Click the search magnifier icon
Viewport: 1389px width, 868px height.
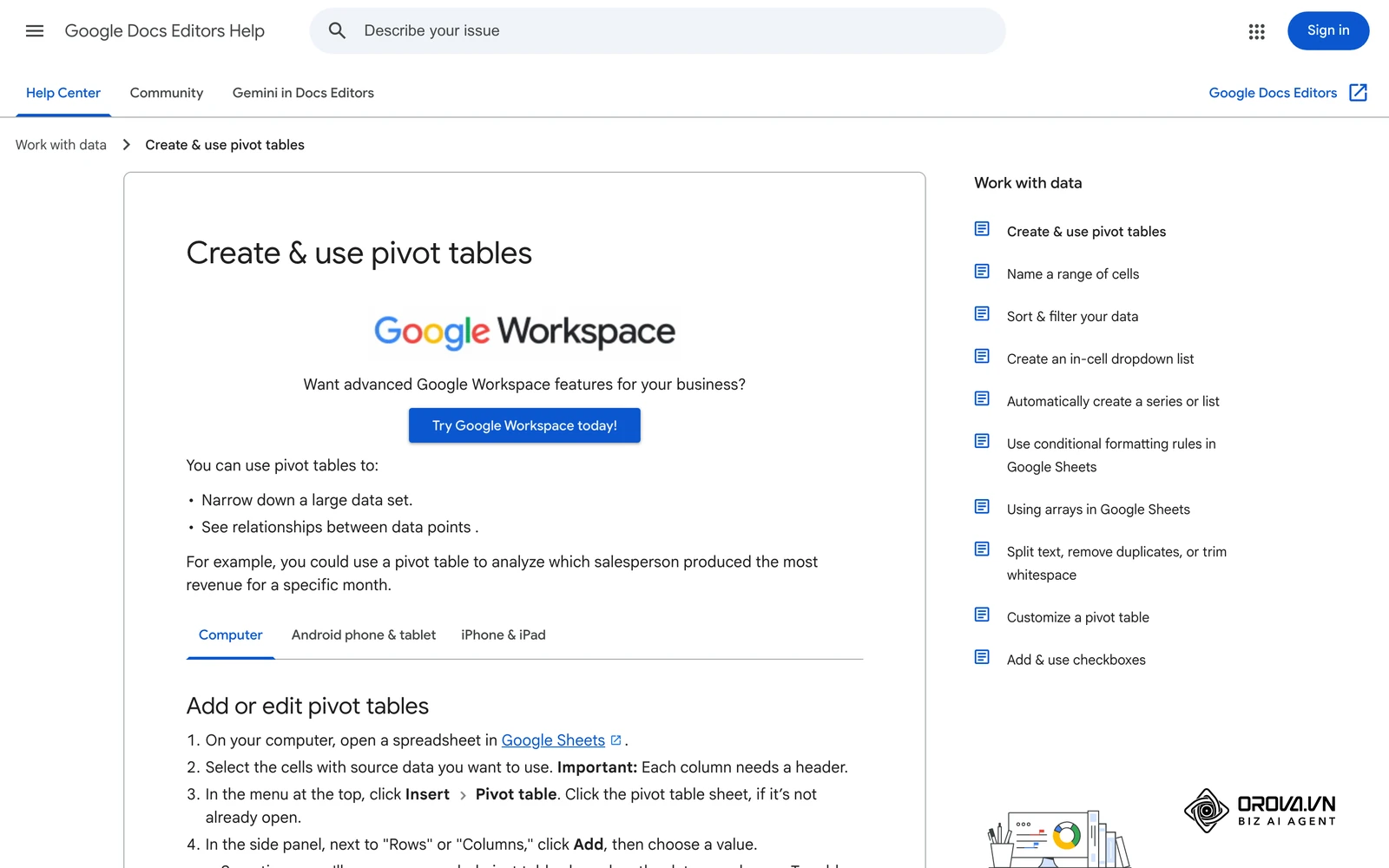[337, 31]
